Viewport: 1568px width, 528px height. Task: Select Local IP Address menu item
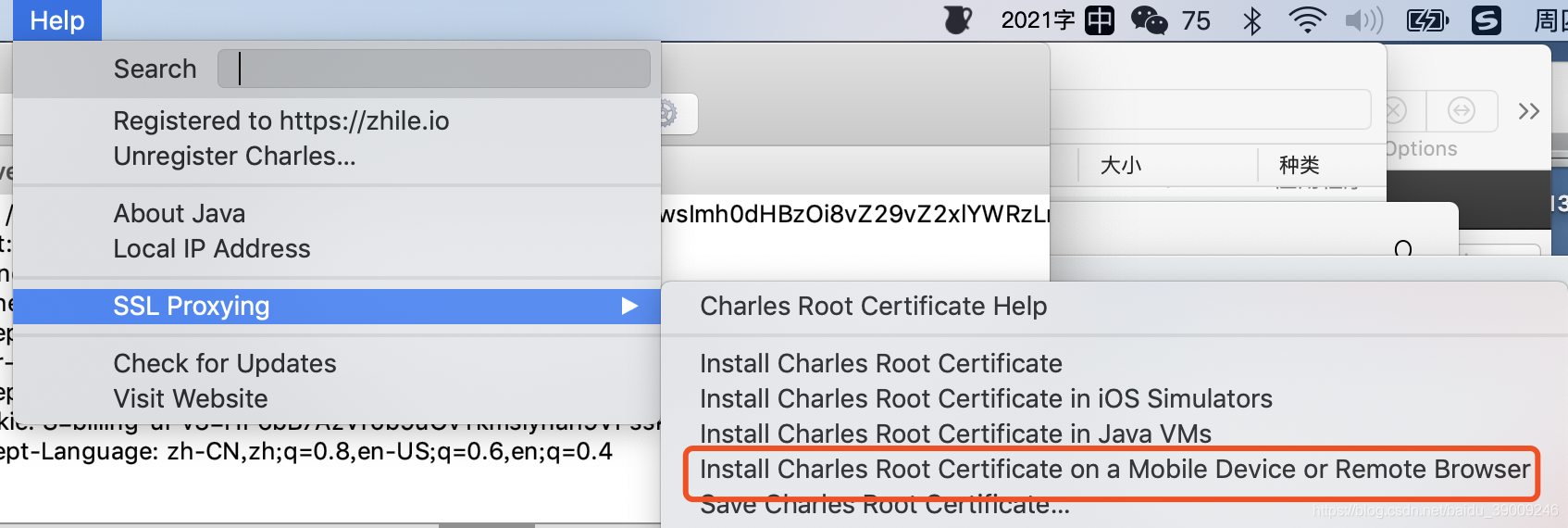[212, 248]
